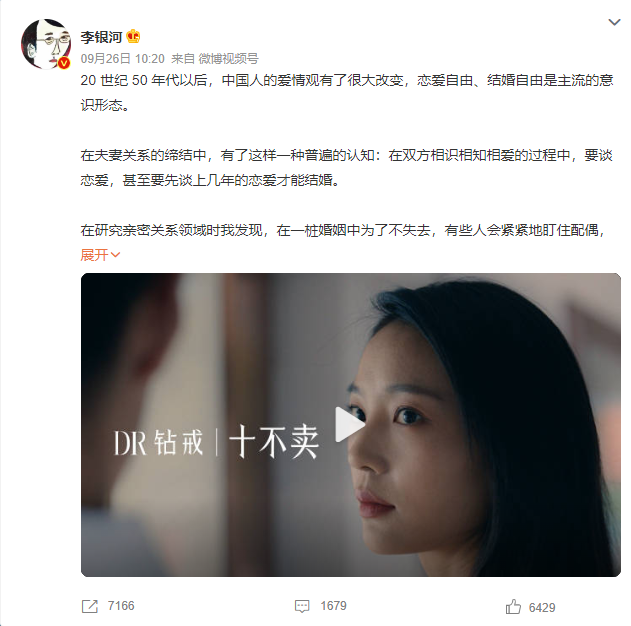Screen dimensions: 631x626
Task: Click the repost count 7166
Action: pos(121,606)
